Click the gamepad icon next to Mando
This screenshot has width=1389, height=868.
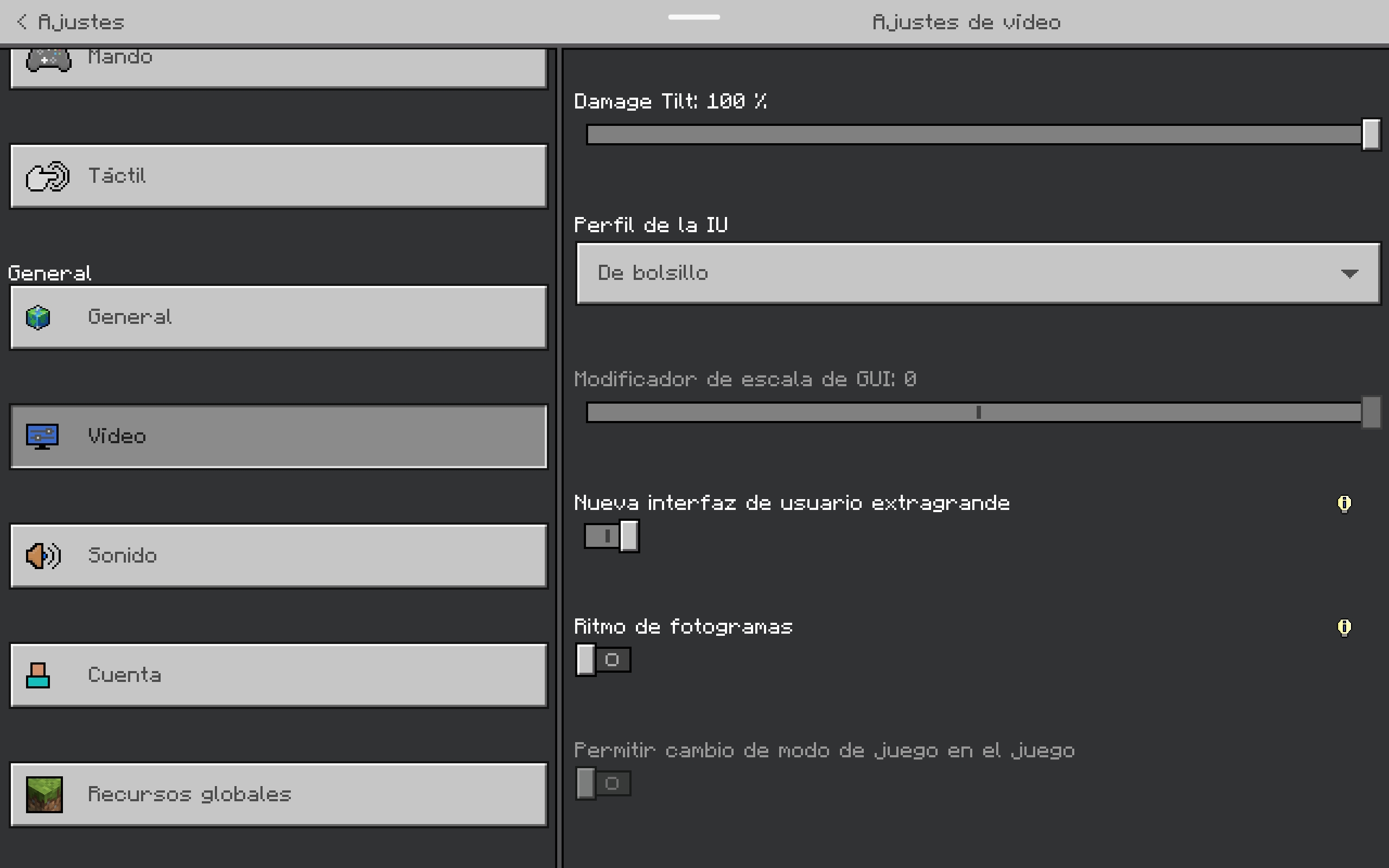(x=49, y=60)
